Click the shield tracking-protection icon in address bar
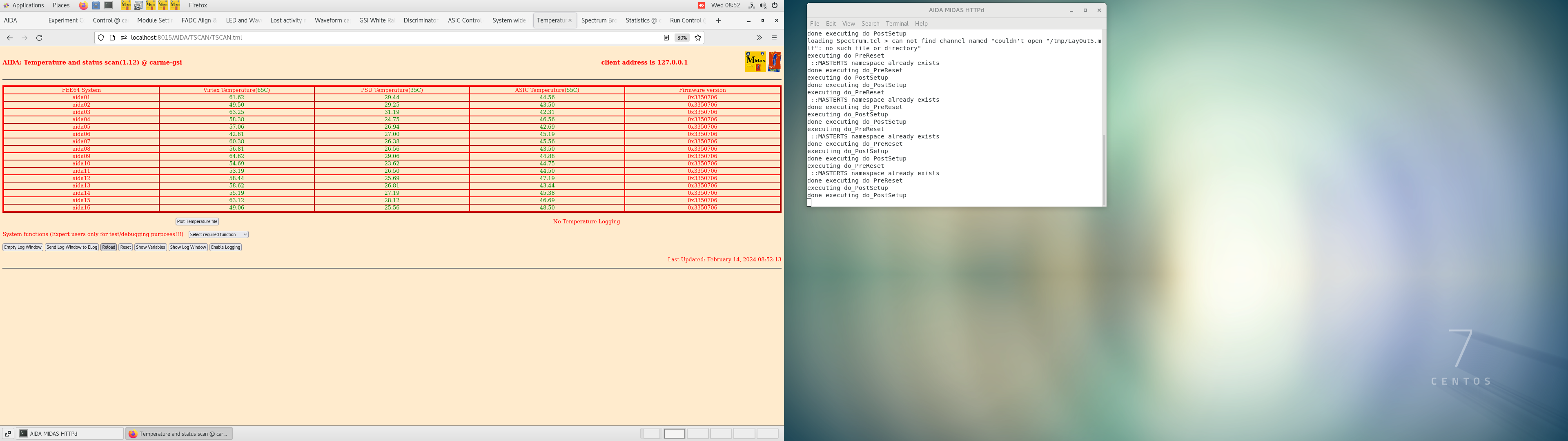 click(100, 37)
